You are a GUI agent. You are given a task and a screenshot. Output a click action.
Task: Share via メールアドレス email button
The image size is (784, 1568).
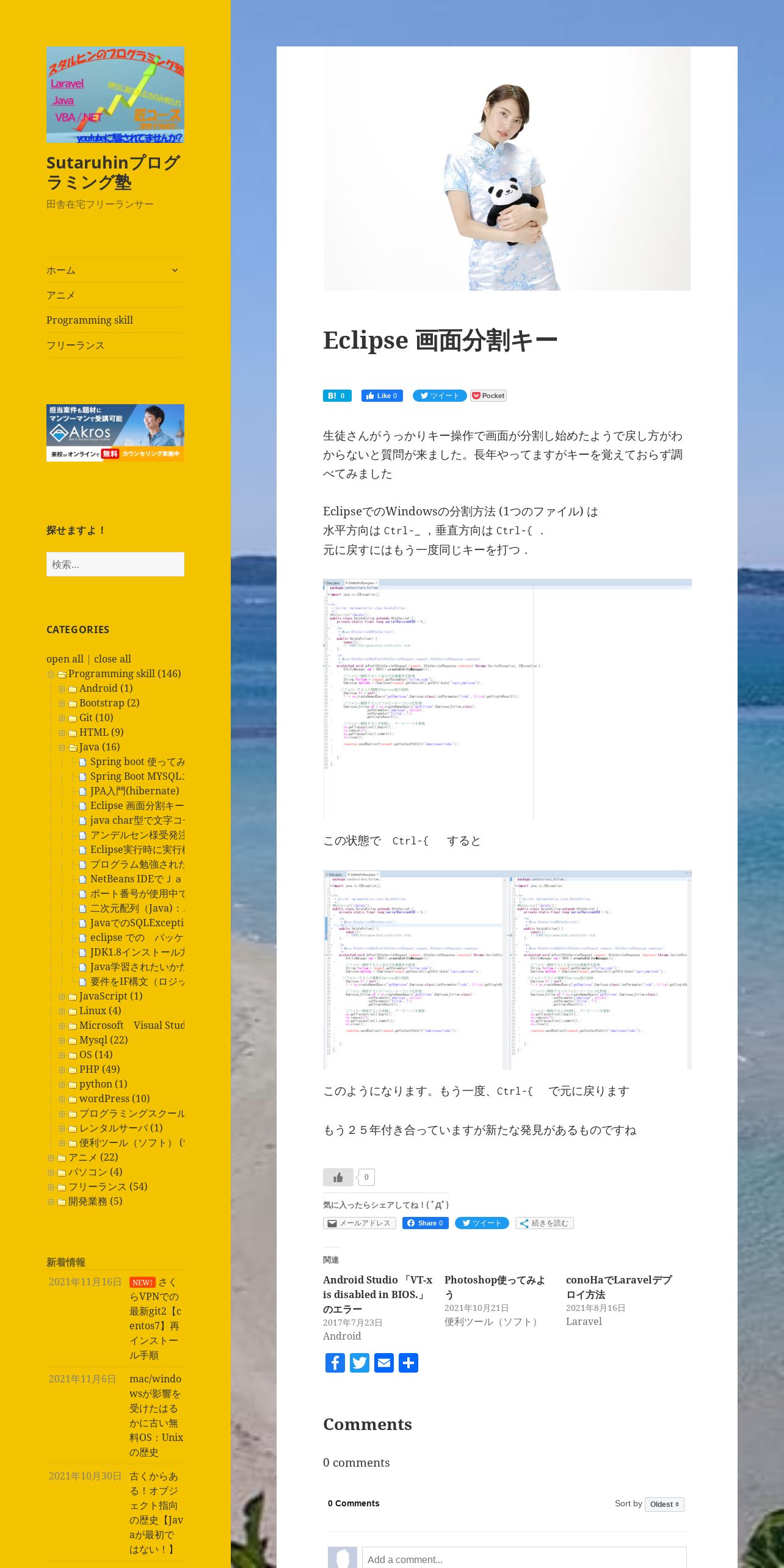(x=360, y=1223)
